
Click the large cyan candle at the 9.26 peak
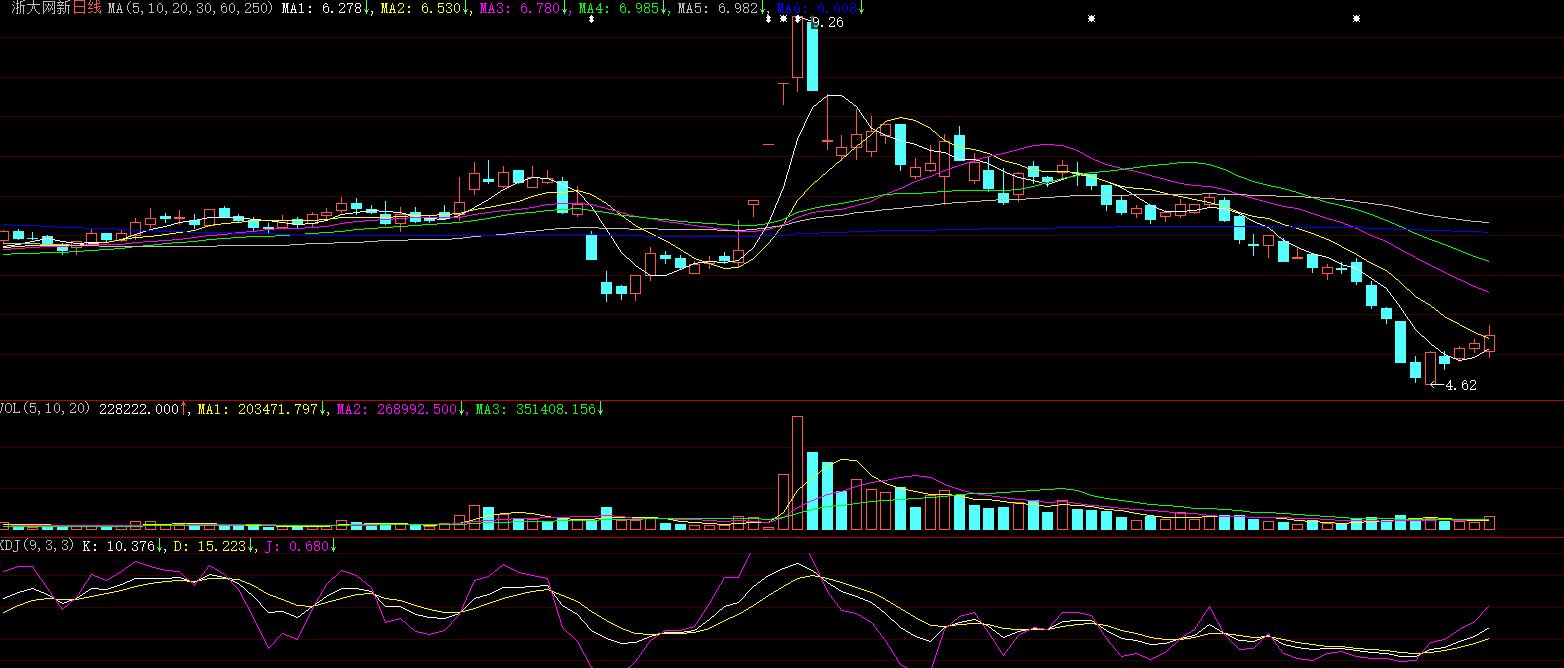(812, 55)
